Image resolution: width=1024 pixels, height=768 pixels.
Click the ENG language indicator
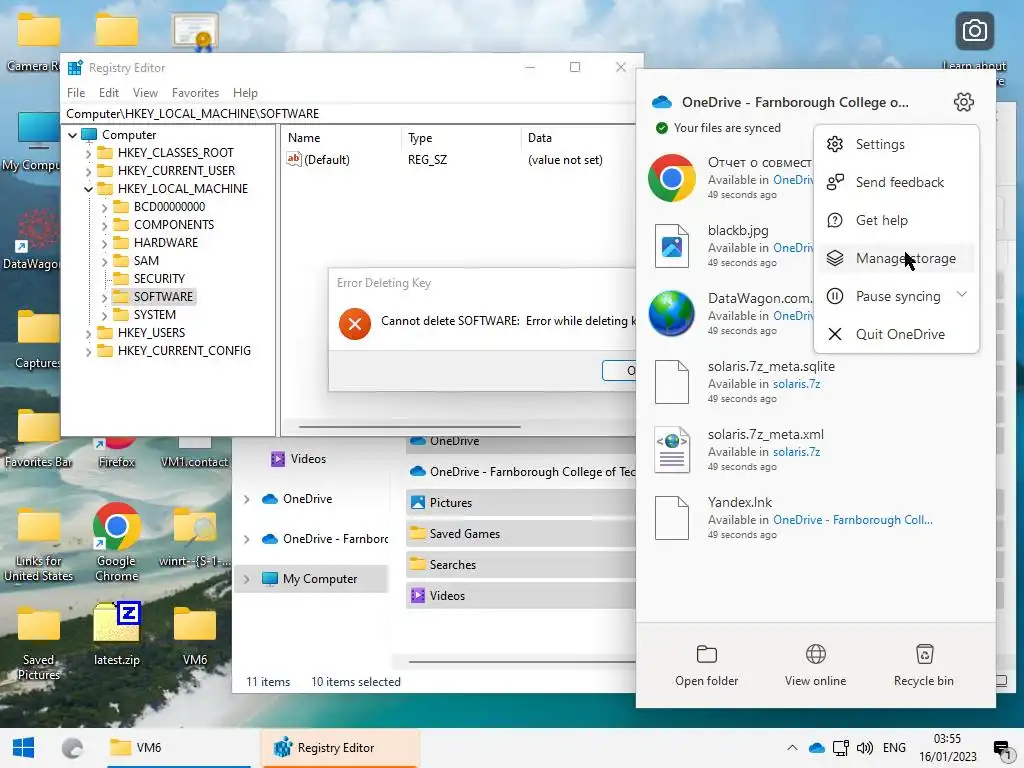click(x=894, y=748)
